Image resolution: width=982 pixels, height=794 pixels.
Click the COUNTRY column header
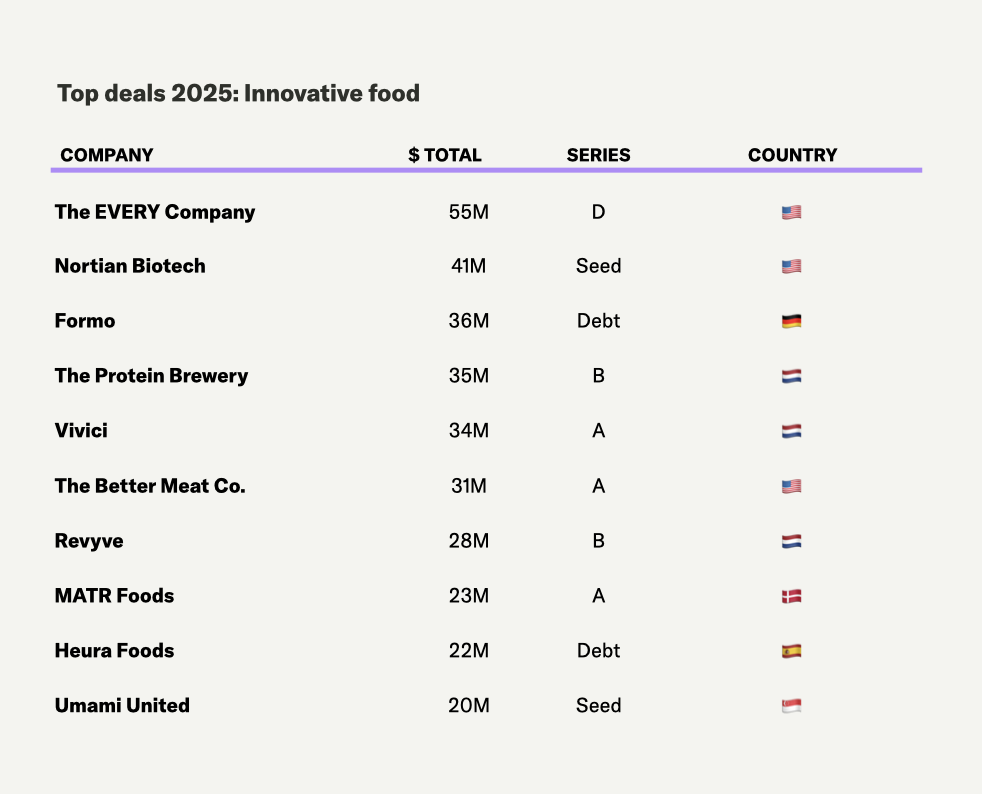point(792,155)
